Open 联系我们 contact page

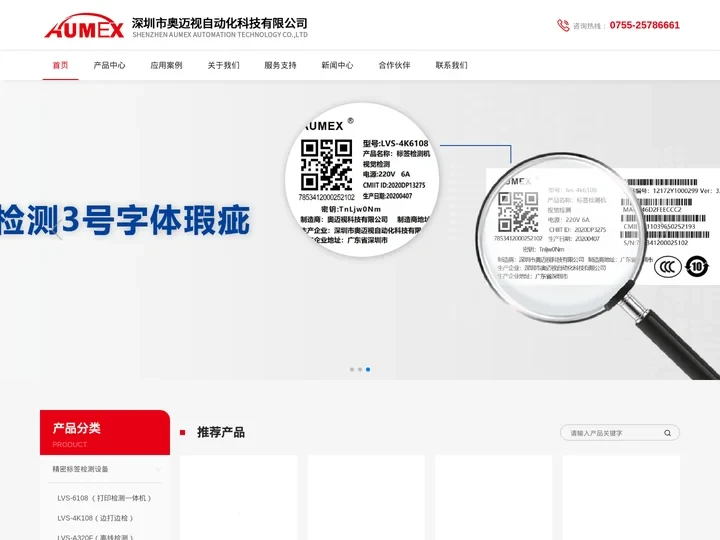[x=451, y=65]
